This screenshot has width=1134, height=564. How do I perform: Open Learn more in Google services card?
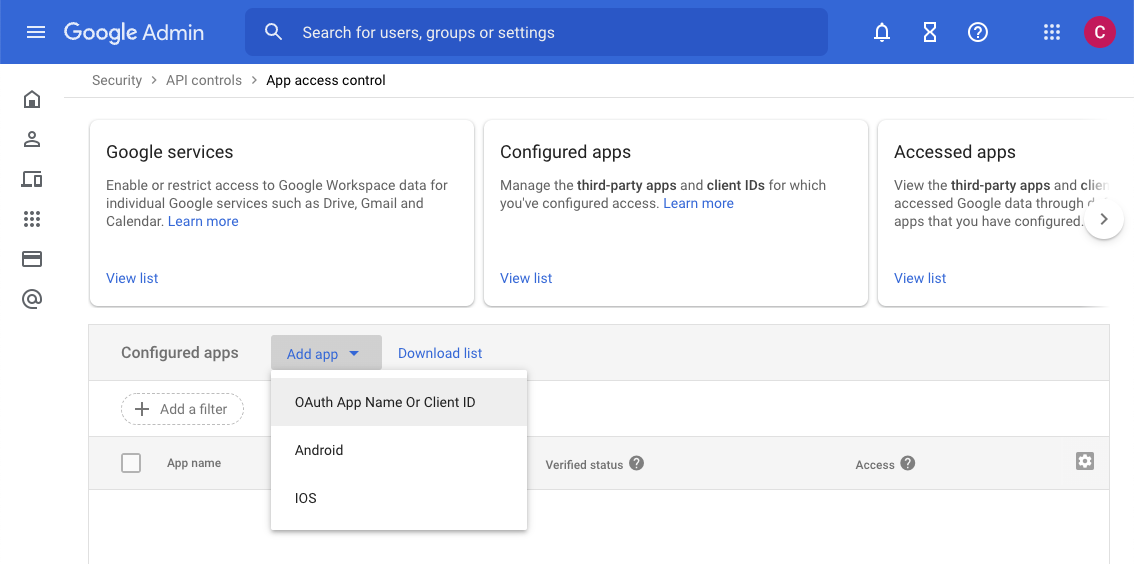pos(203,221)
